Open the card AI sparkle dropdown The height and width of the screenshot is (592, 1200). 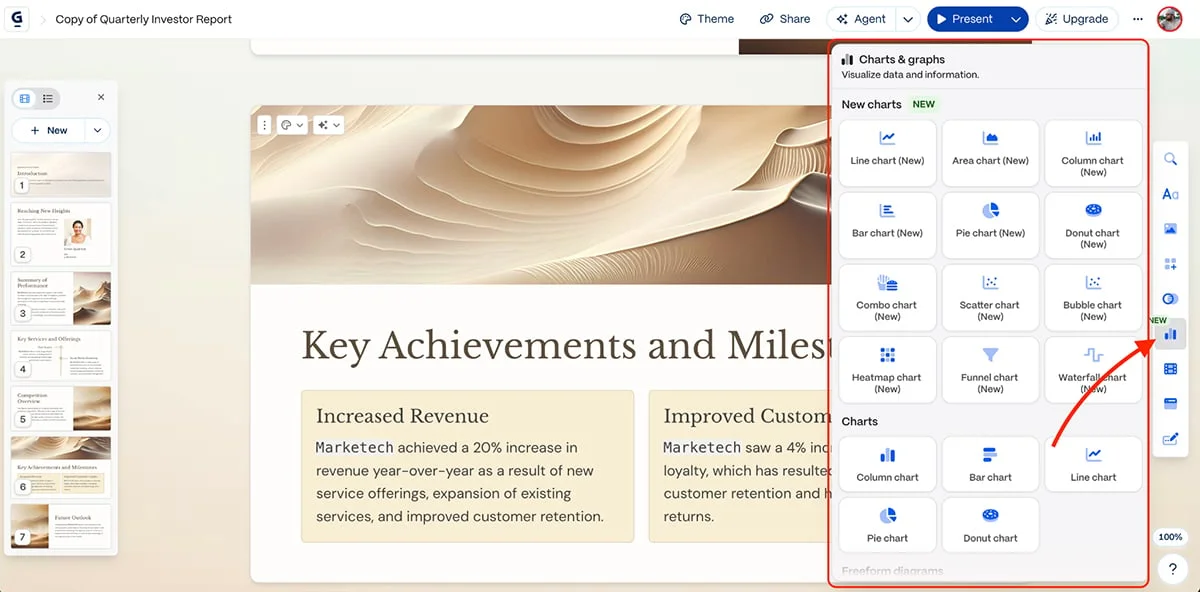328,125
